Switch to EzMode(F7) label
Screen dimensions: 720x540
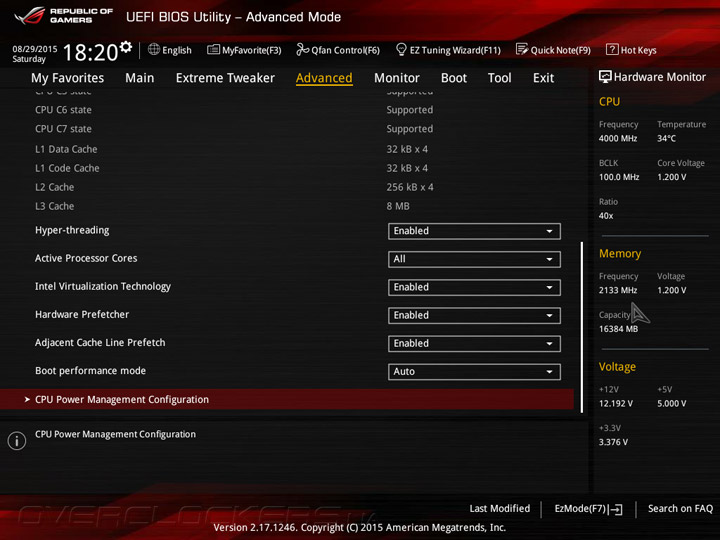pos(580,508)
